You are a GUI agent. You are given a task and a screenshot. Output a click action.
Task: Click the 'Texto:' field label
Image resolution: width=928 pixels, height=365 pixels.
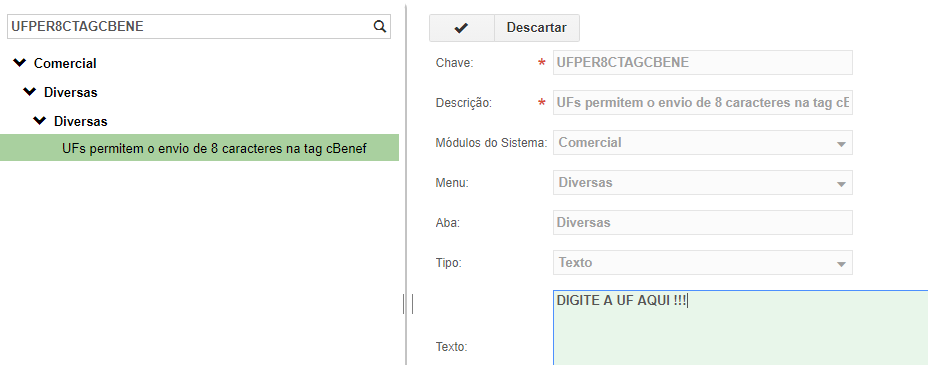pos(451,347)
